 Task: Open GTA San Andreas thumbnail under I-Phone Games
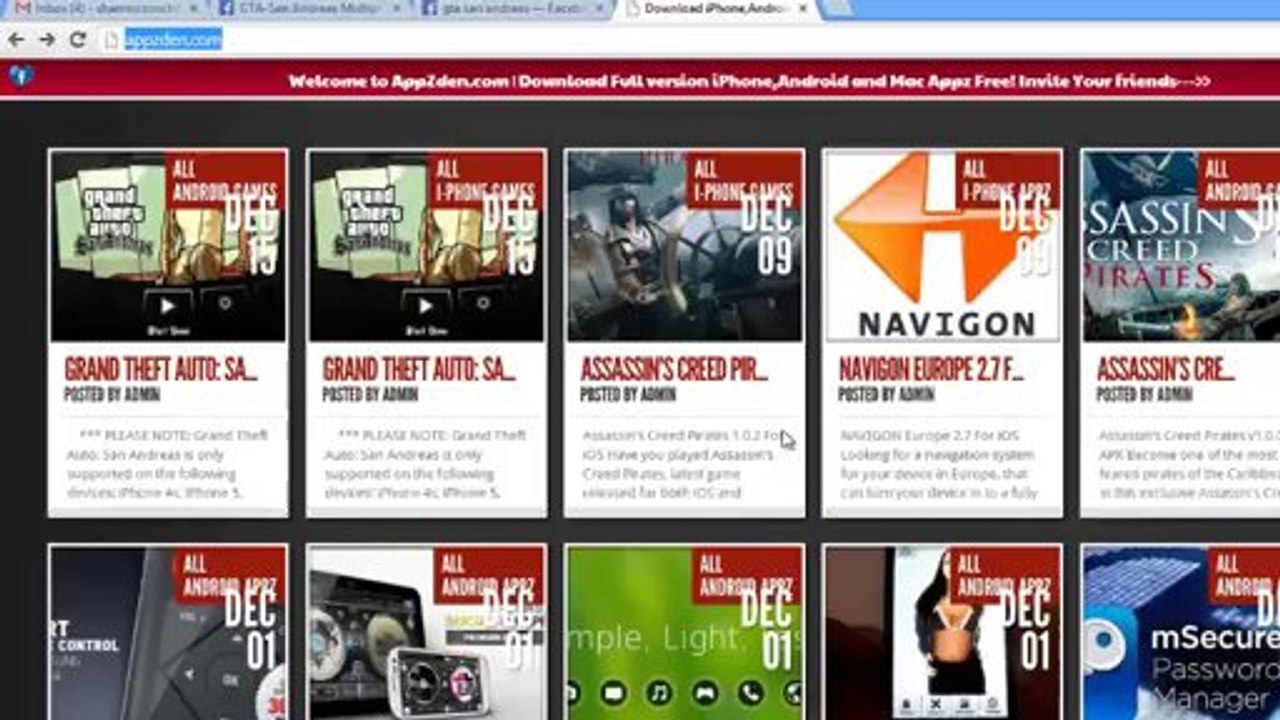(x=426, y=246)
